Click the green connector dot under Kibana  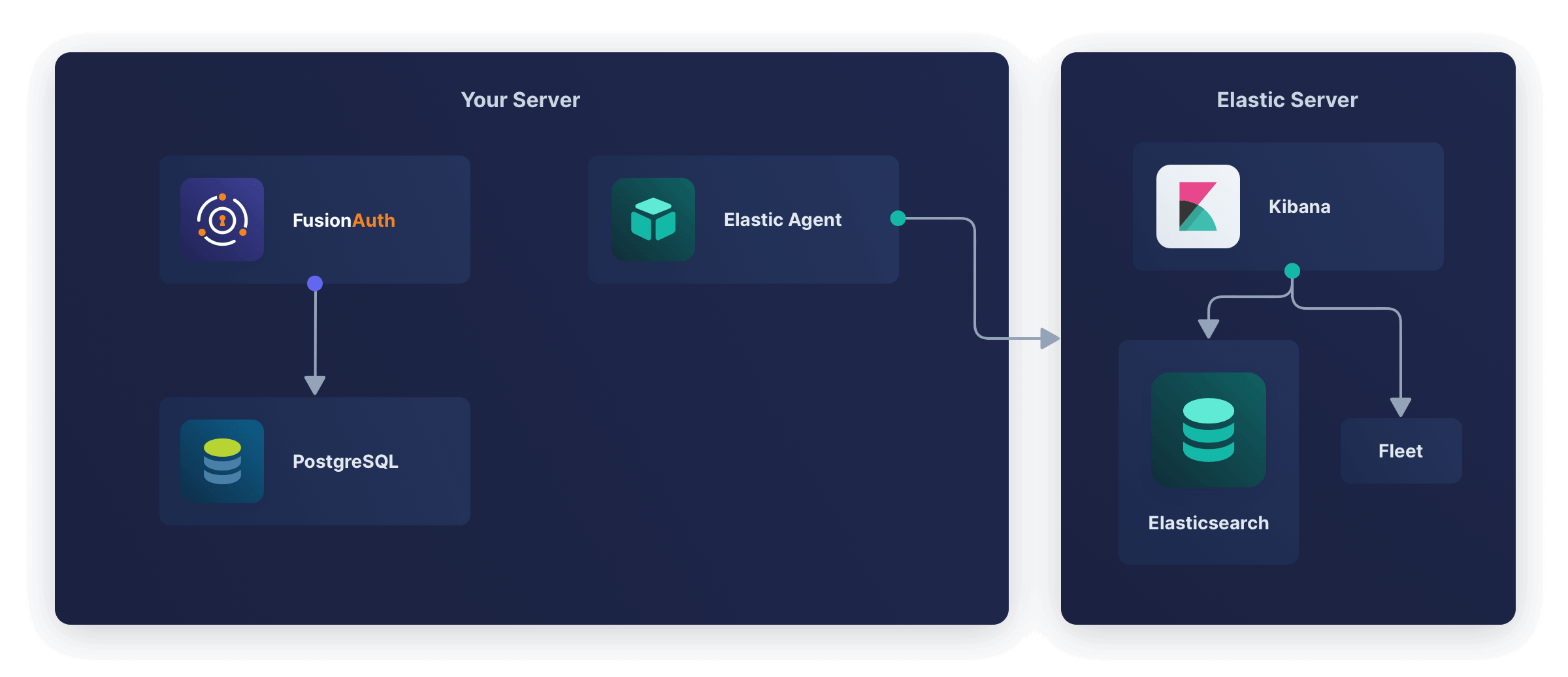[x=1292, y=271]
